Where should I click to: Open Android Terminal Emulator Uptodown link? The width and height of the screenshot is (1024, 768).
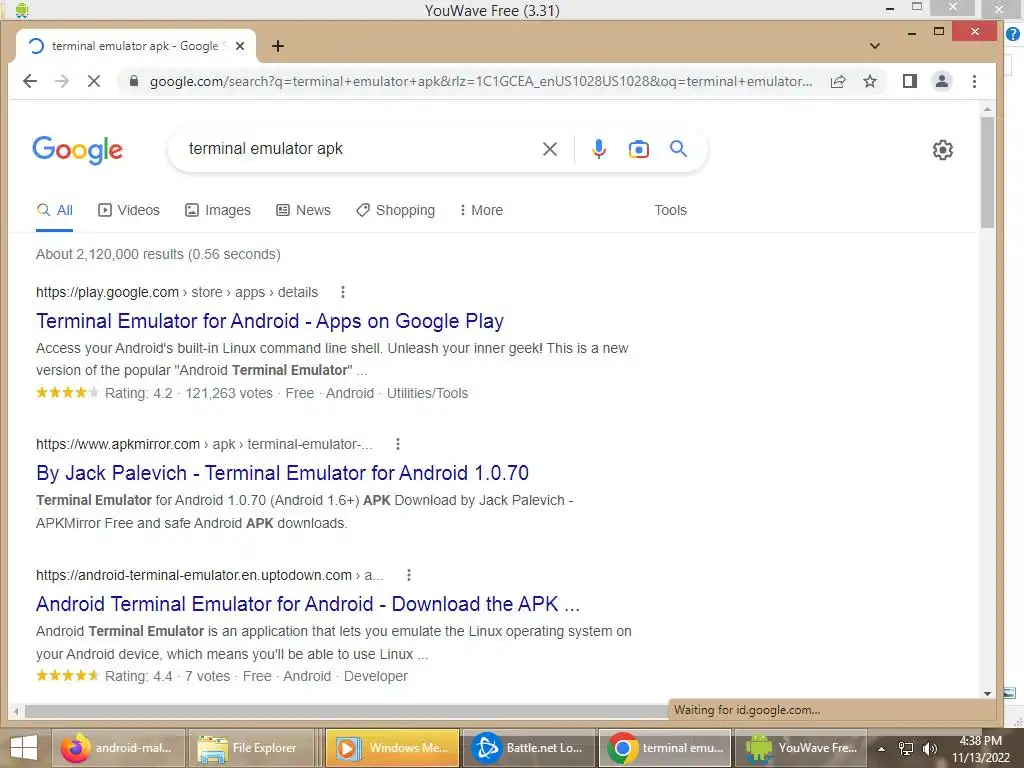click(308, 604)
